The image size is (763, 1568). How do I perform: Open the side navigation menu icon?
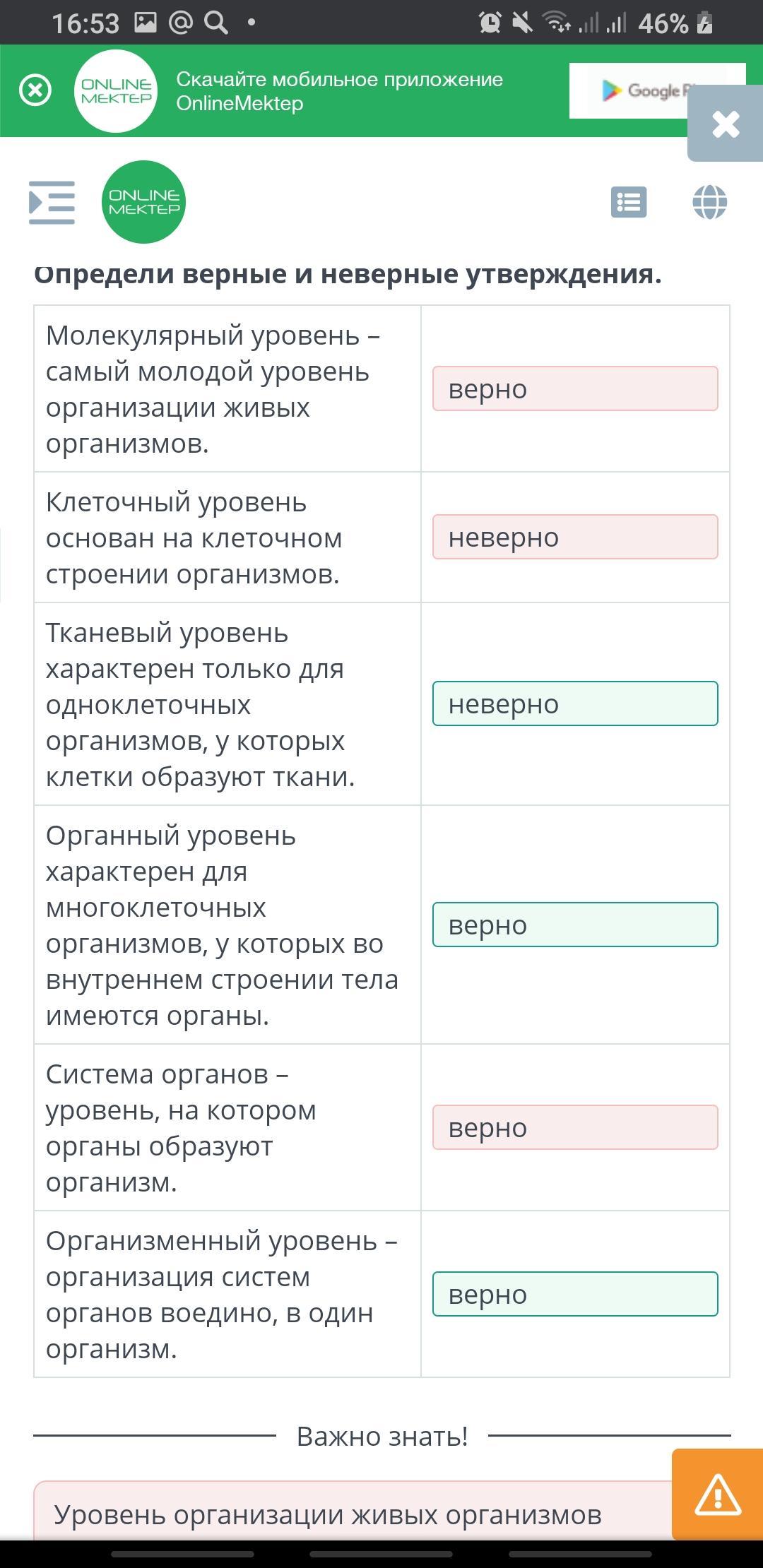[52, 203]
